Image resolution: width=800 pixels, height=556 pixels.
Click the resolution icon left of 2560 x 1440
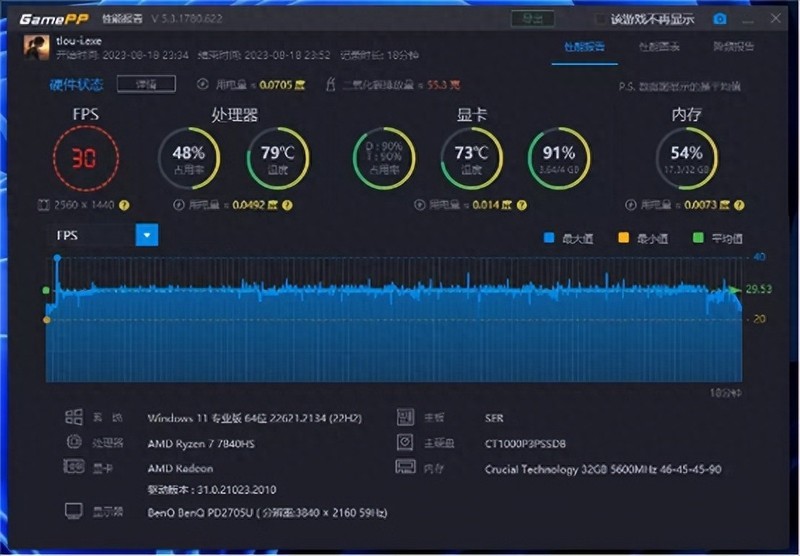click(44, 205)
